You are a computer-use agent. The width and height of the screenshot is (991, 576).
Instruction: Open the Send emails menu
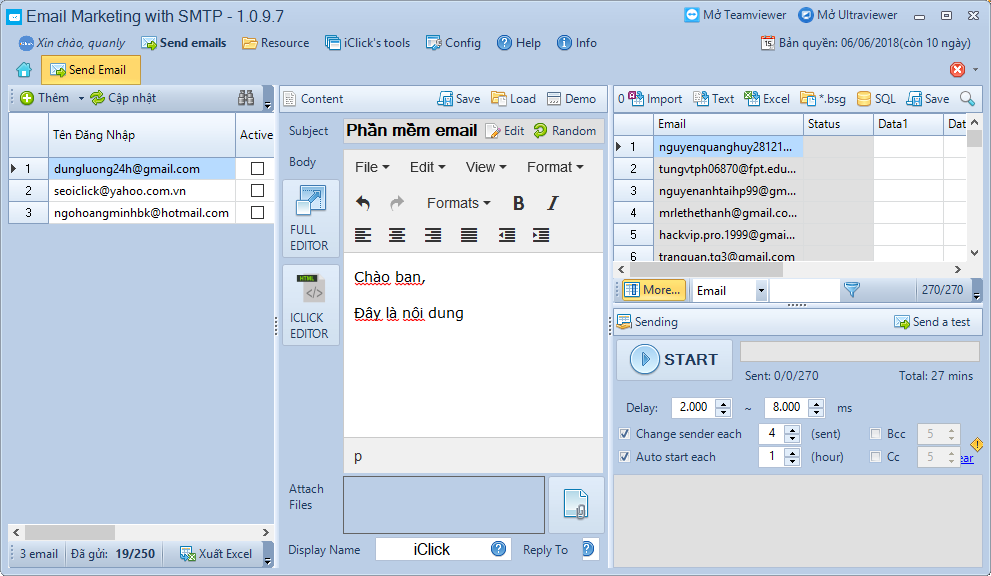[184, 43]
